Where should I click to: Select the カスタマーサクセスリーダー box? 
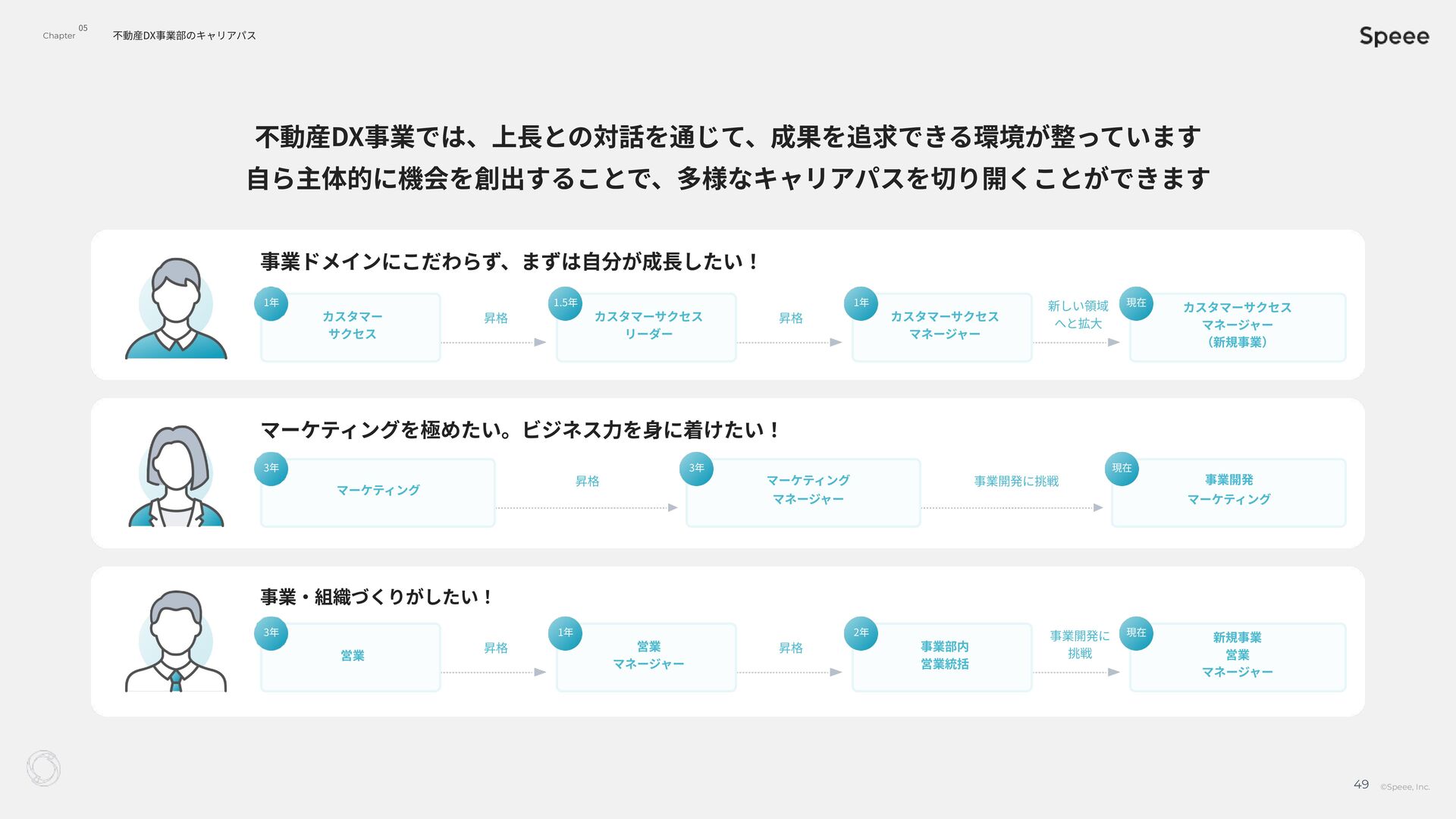coord(647,328)
